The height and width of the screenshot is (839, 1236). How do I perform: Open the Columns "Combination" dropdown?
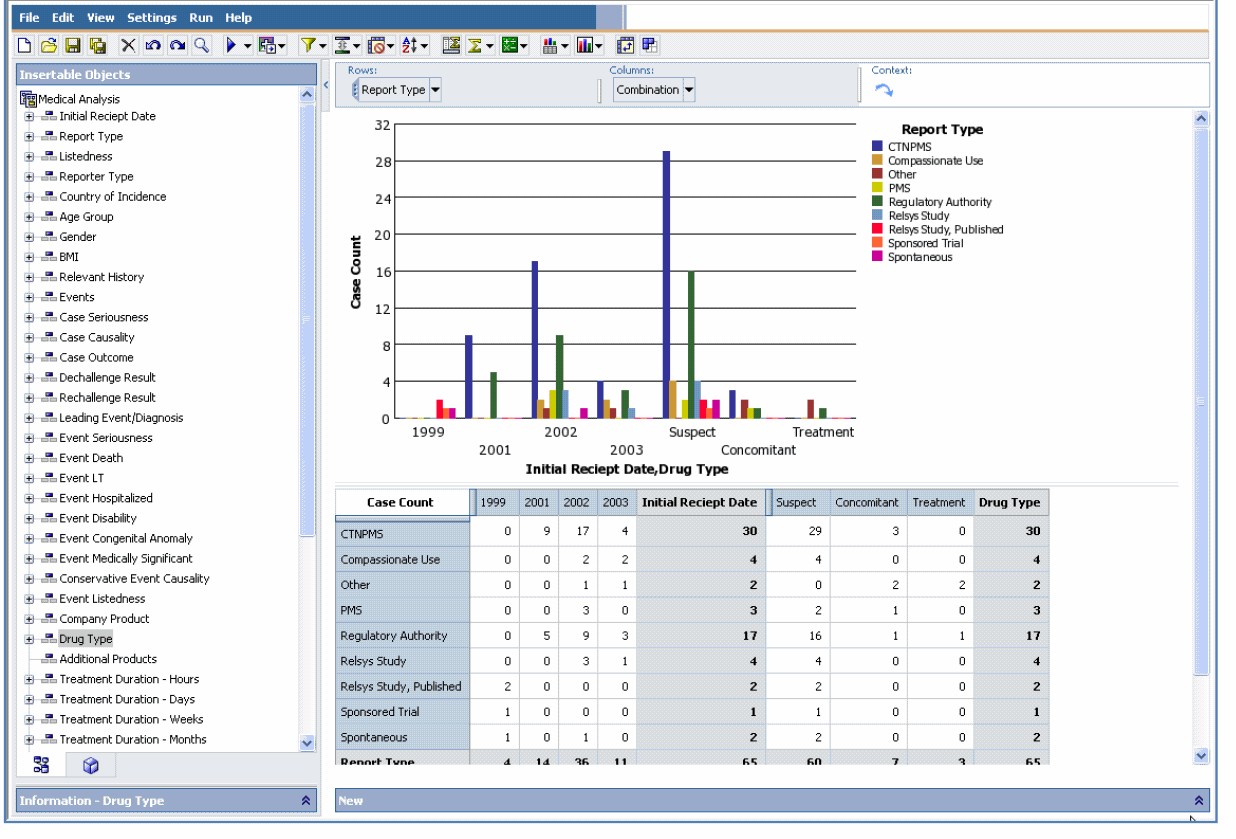tap(687, 89)
